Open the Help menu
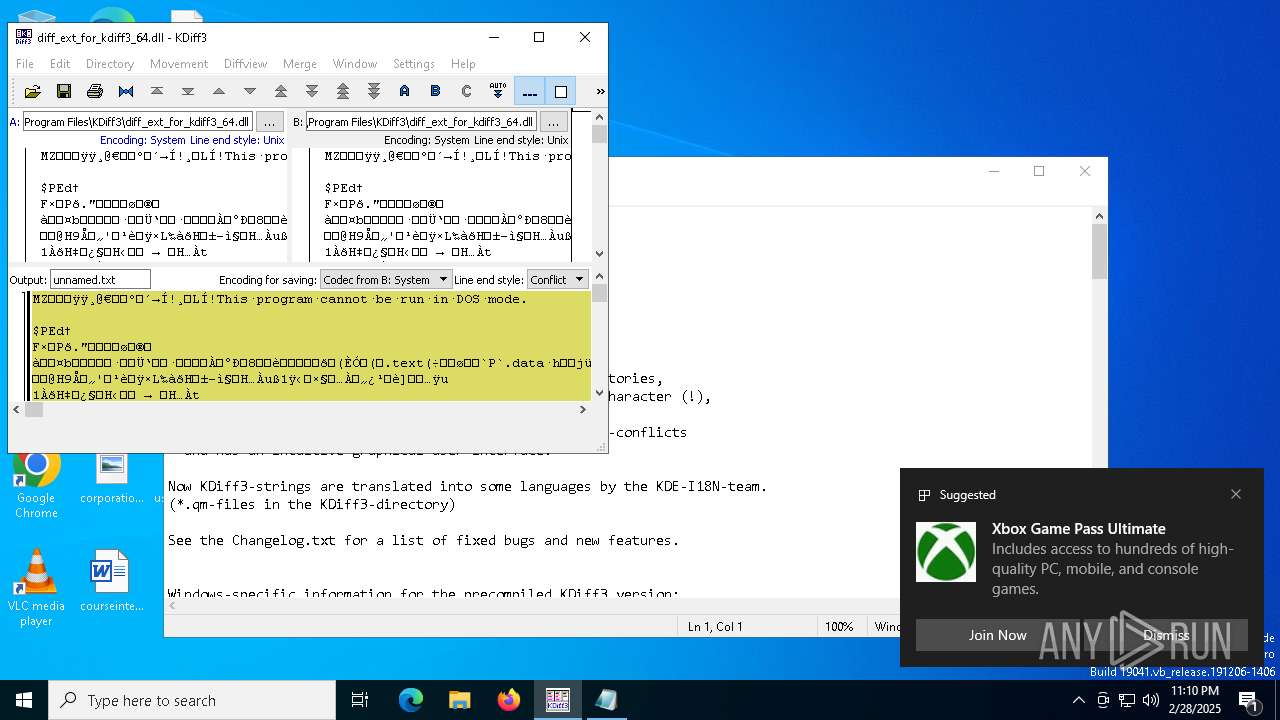This screenshot has width=1280, height=720. 463,63
